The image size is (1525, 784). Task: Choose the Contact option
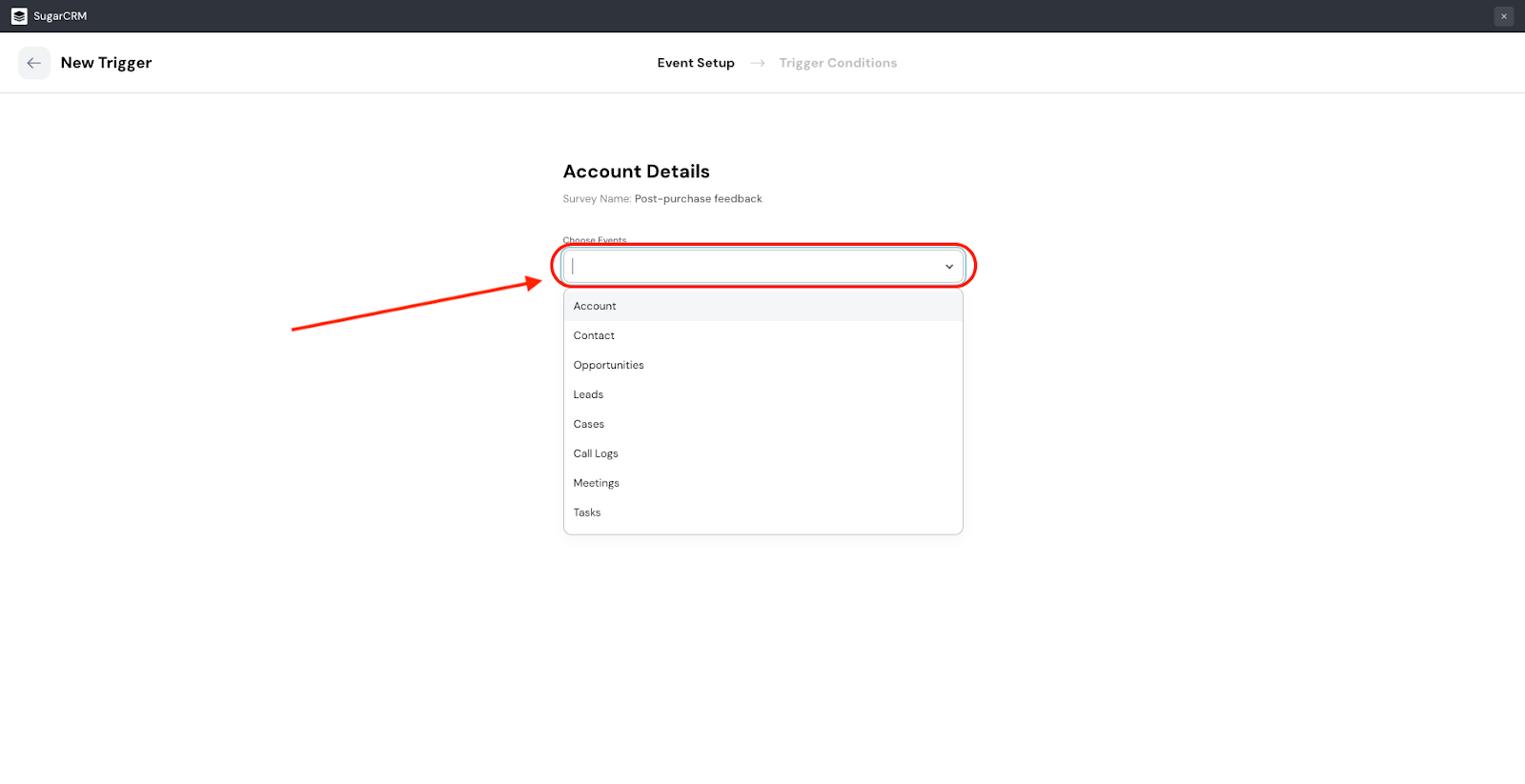[594, 335]
